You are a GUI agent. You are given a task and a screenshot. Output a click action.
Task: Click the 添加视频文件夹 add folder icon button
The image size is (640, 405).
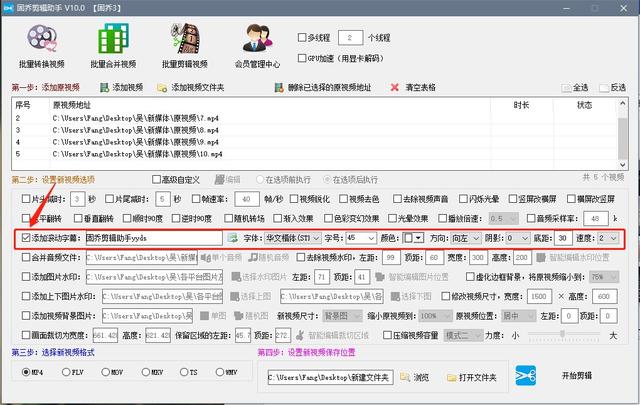click(x=162, y=87)
